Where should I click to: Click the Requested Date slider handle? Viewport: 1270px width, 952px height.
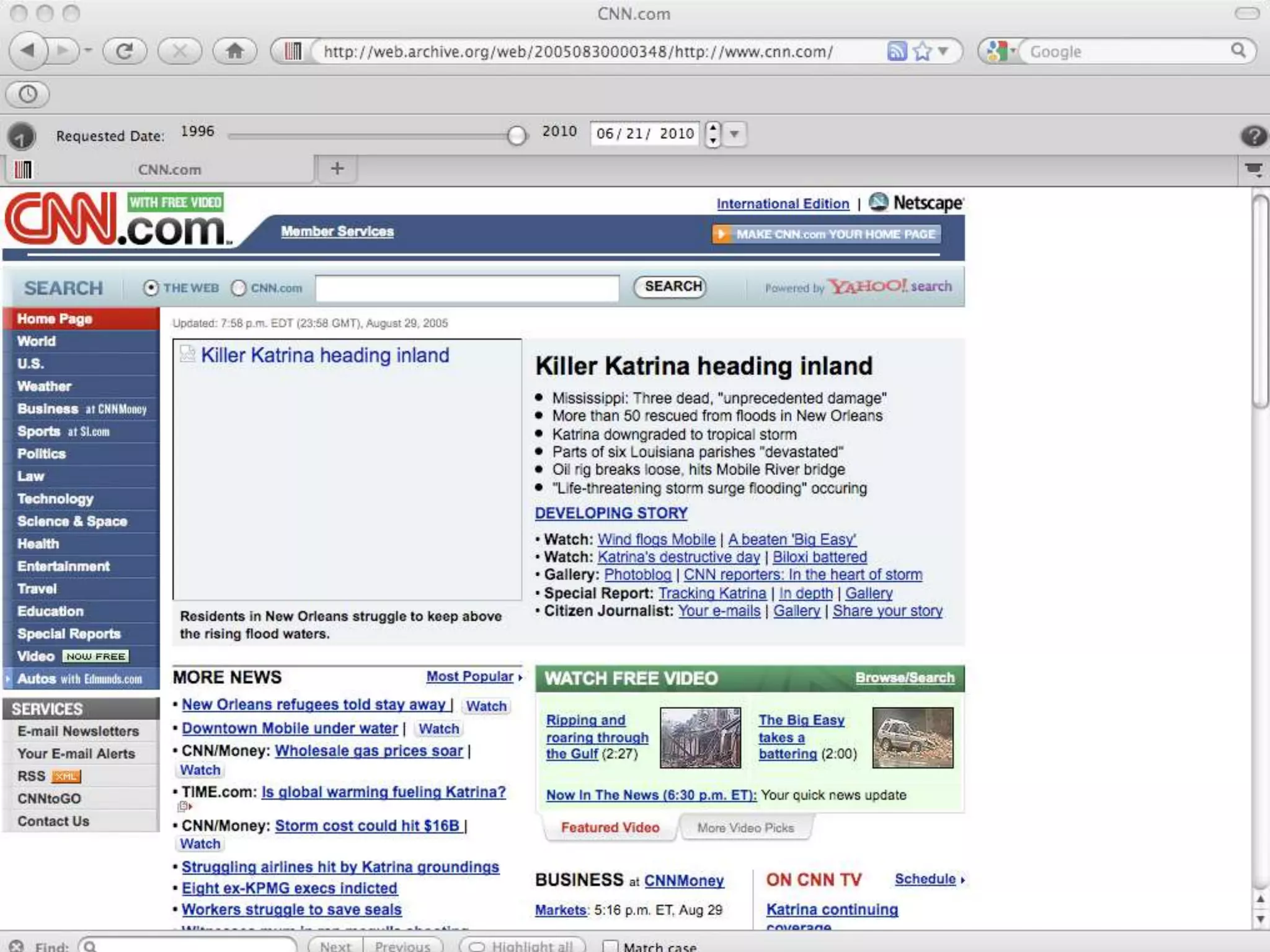point(516,135)
